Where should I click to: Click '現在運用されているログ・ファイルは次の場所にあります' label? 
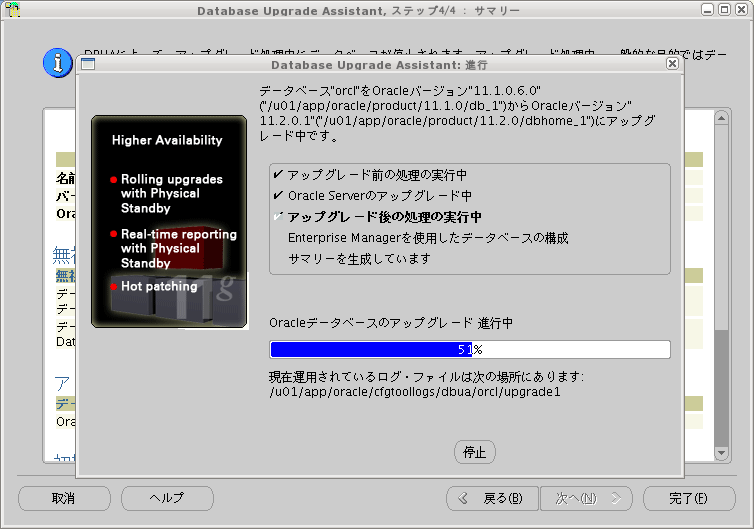tap(426, 377)
